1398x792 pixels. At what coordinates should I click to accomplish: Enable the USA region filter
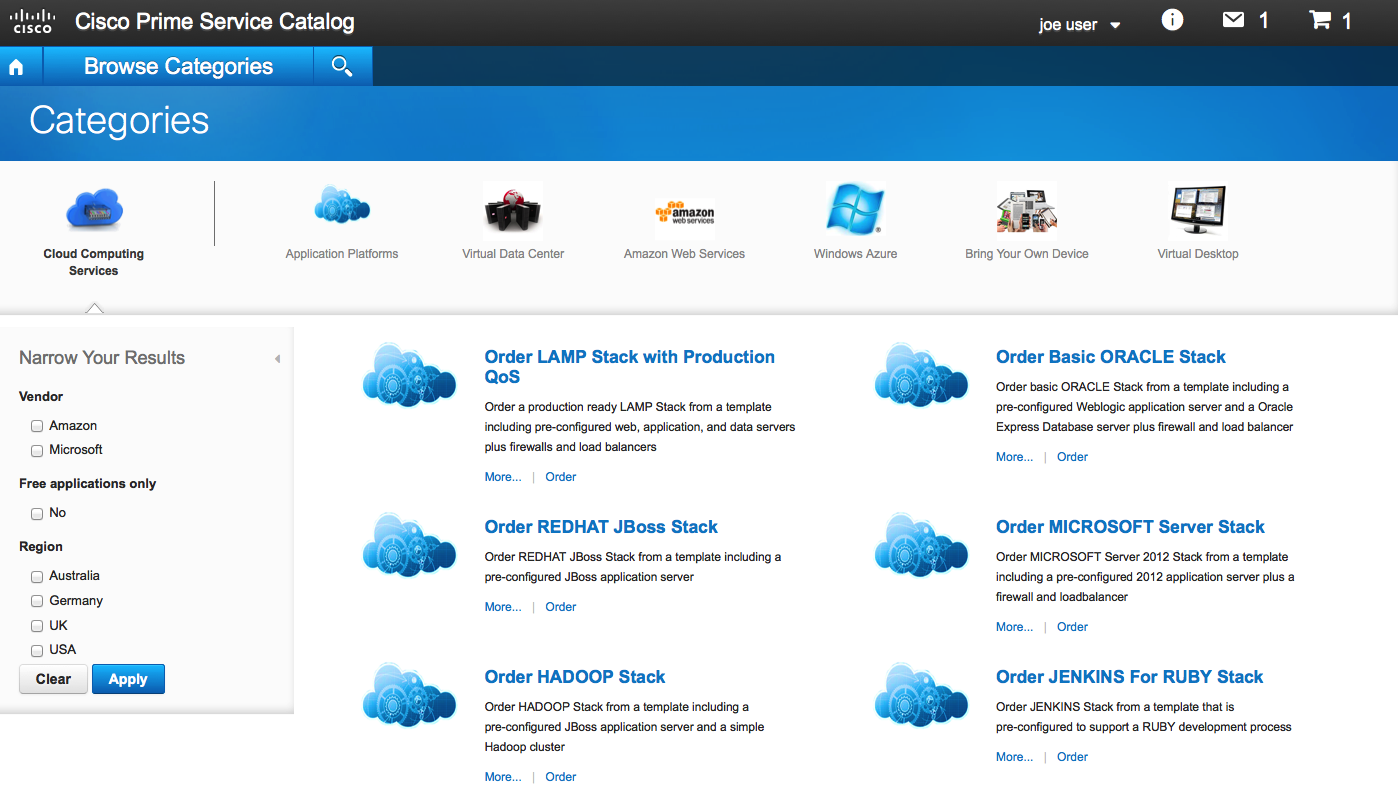(37, 650)
